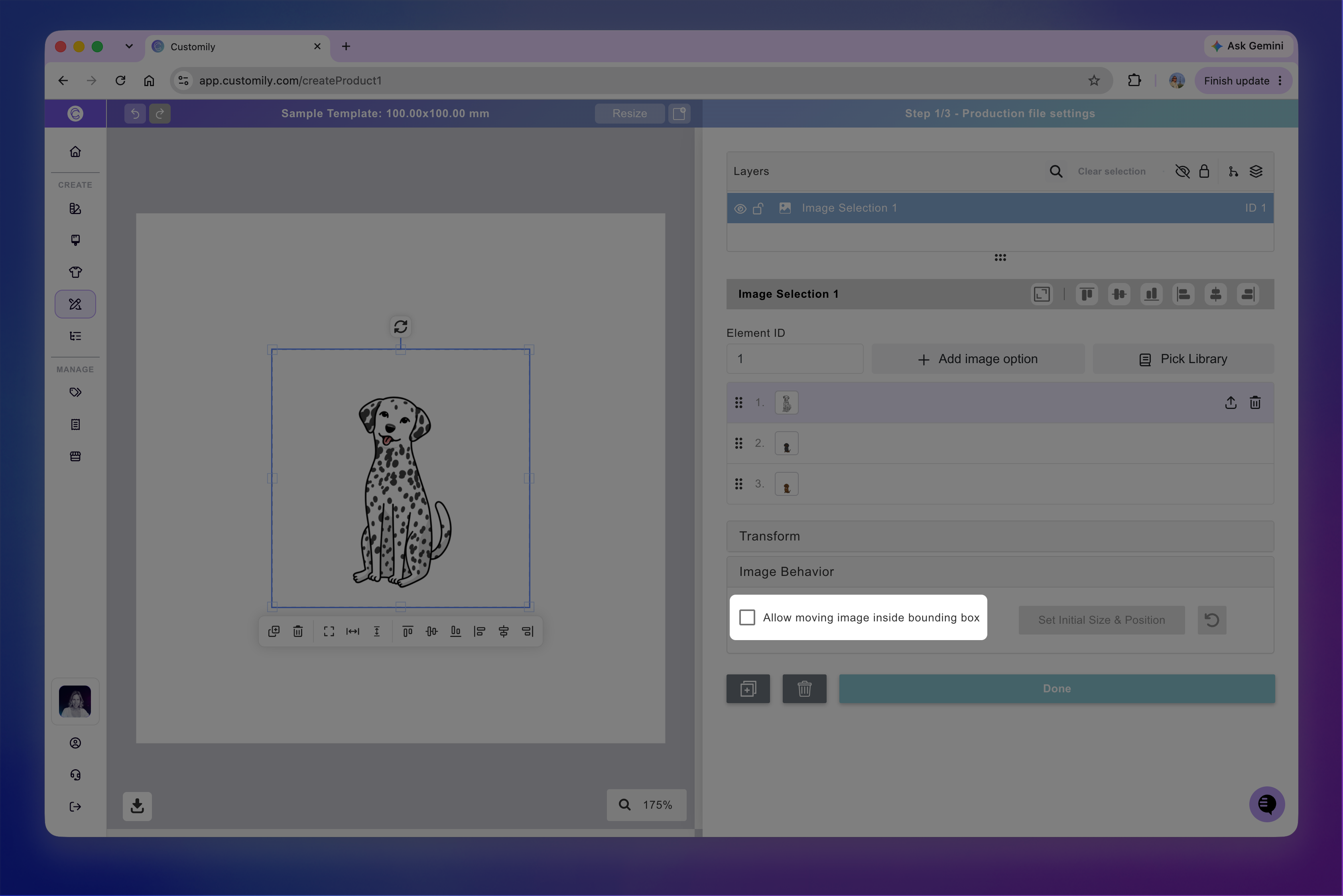The height and width of the screenshot is (896, 1343).
Task: Expand the Transform section
Action: [x=1000, y=536]
